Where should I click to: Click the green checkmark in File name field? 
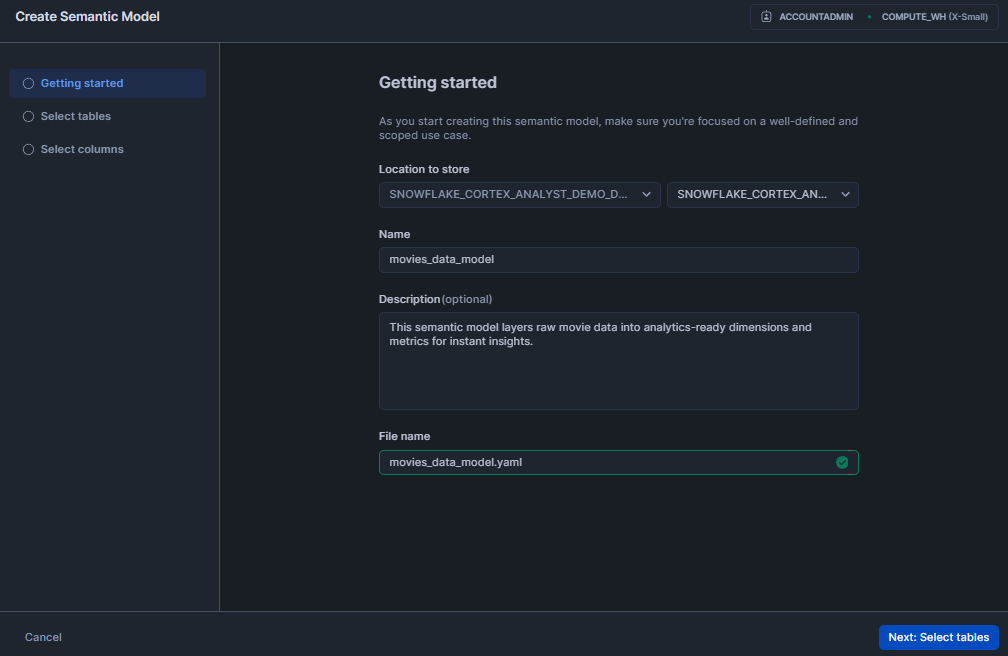(x=842, y=462)
